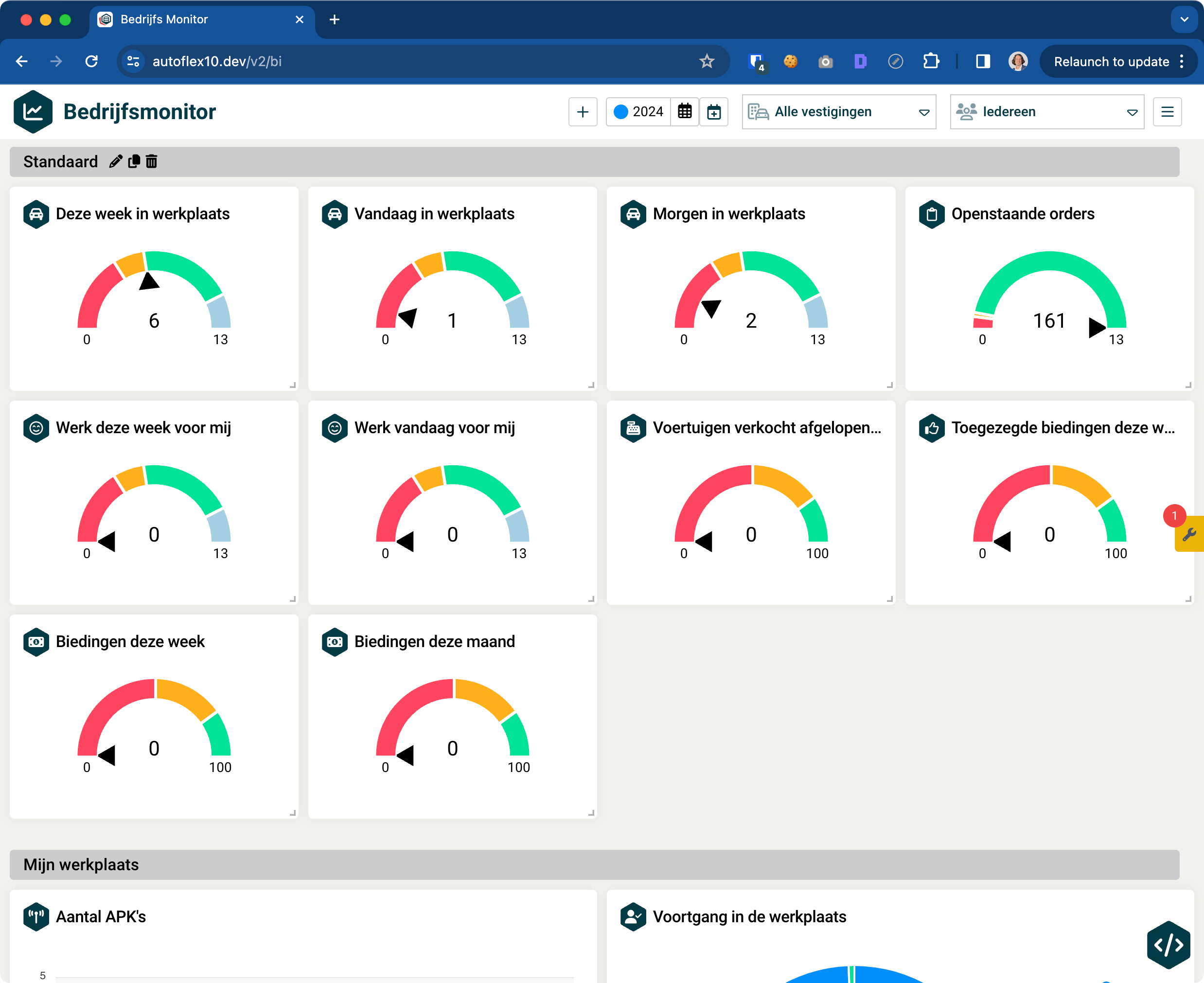Click the Openstaande orders gauge value 161
This screenshot has height=983, width=1204.
(x=1049, y=321)
